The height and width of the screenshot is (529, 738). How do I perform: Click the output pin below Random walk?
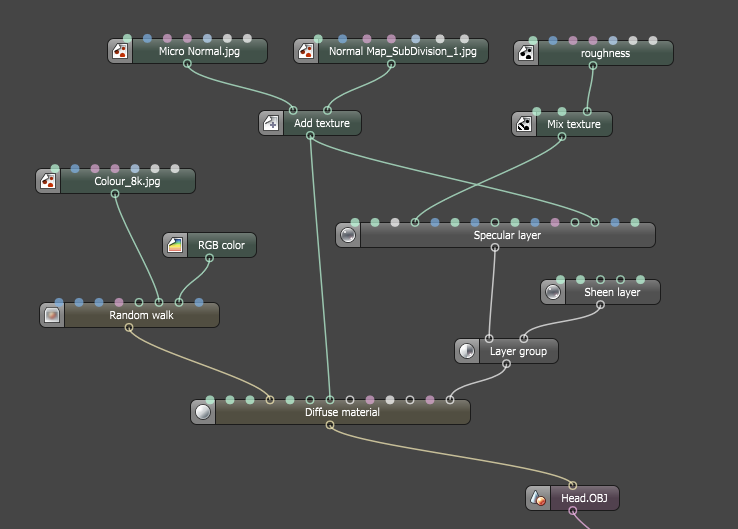pyautogui.click(x=129, y=328)
